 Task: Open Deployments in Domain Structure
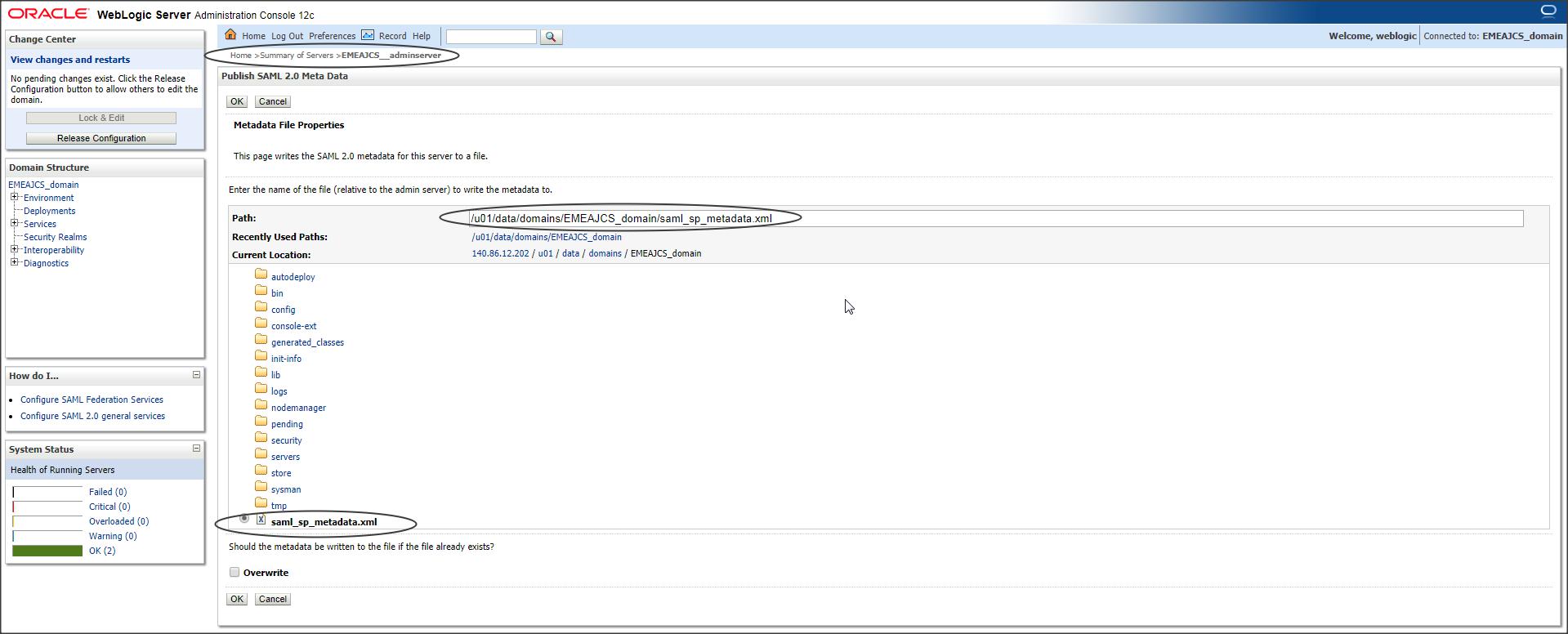point(49,211)
